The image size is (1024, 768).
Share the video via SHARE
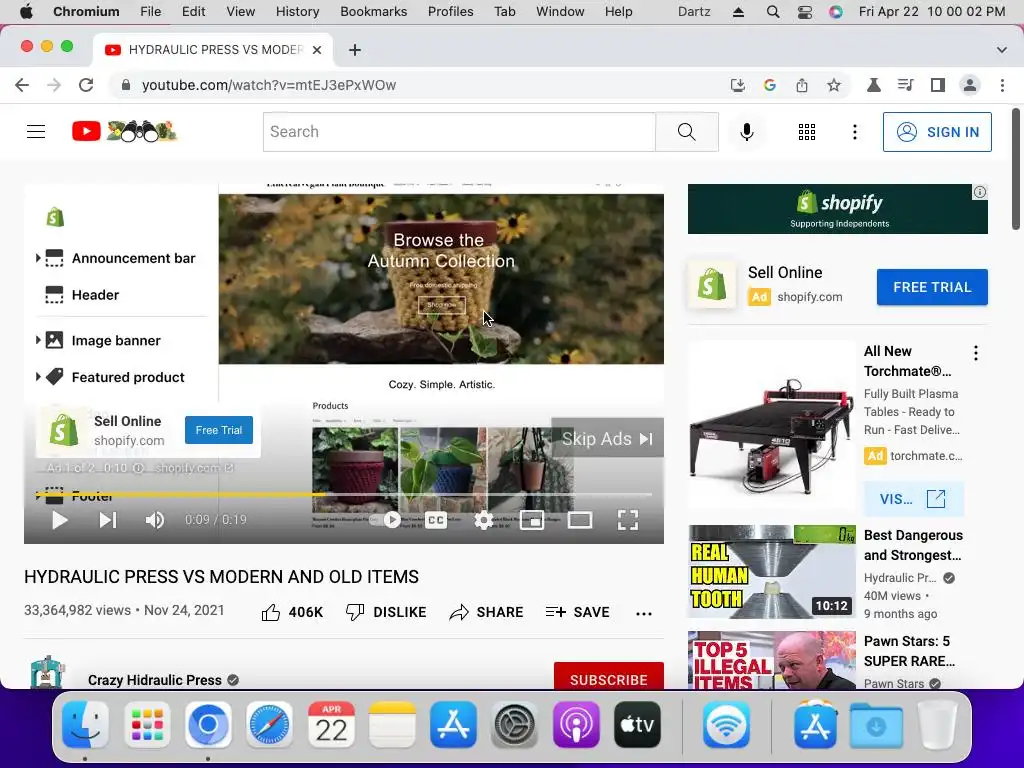coord(487,613)
